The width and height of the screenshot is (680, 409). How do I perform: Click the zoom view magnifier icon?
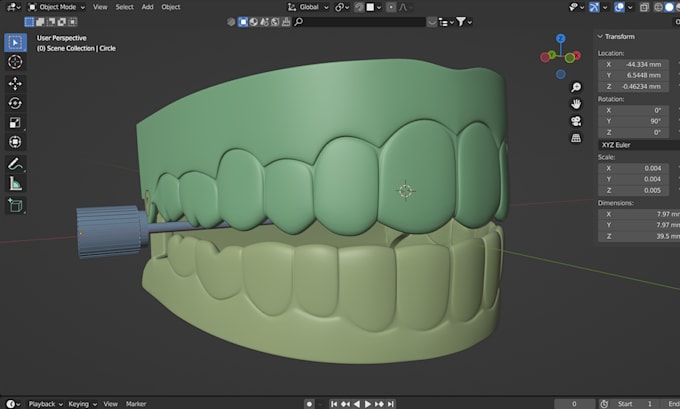(x=576, y=87)
